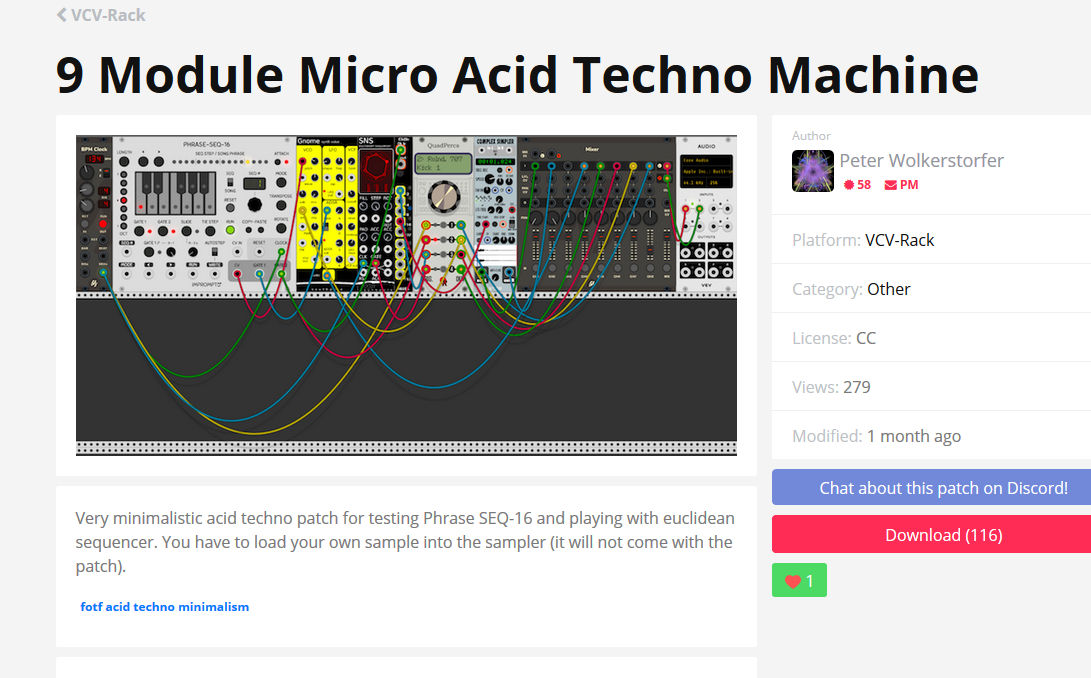Open Peter Wolkerstorfer's author profile

point(921,161)
